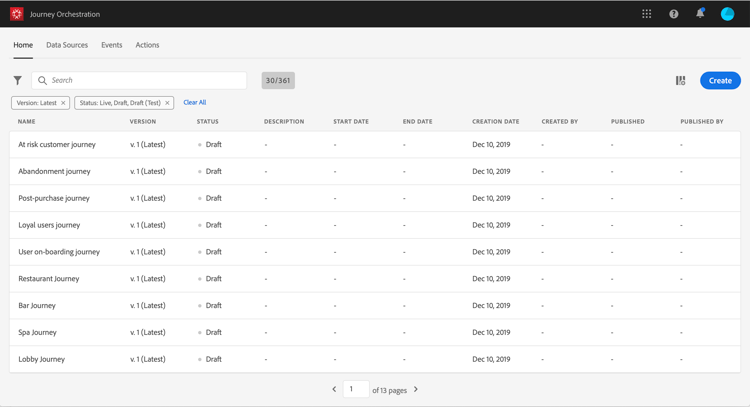Click the Journey Orchestration logo icon
This screenshot has width=750, height=407.
point(17,14)
